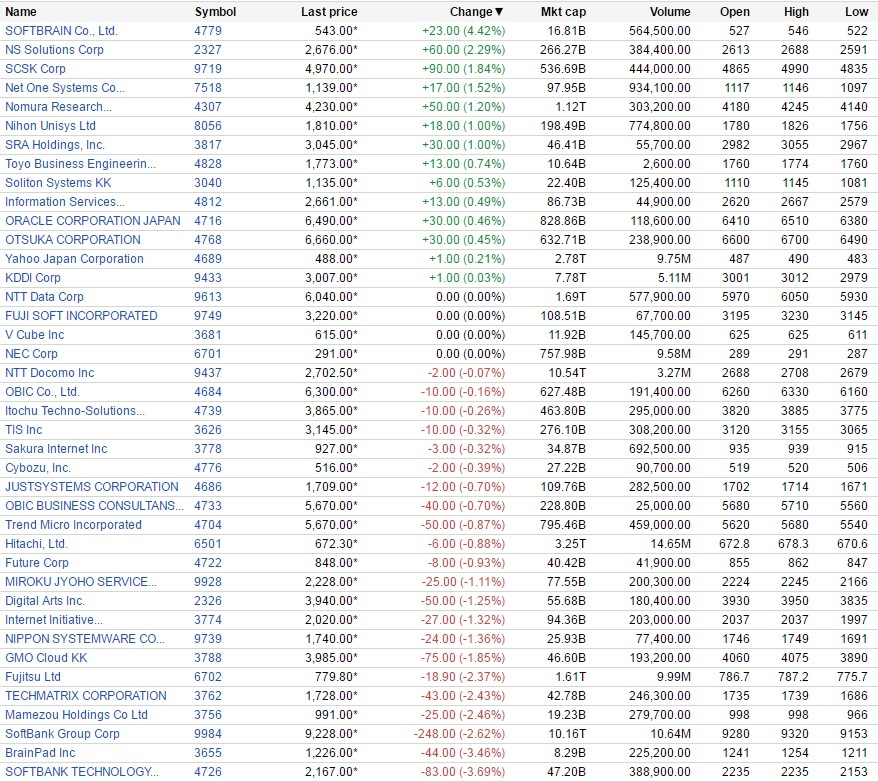
Task: Open NTT Docomo Inc link
Action: pos(50,373)
